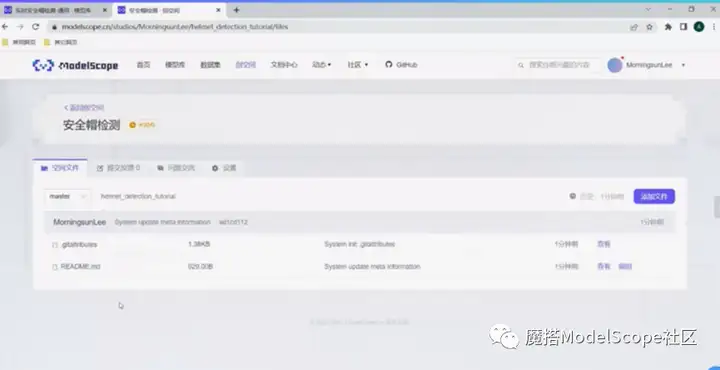This screenshot has width=720, height=370.
Task: Close the first browser tab
Action: (104, 10)
